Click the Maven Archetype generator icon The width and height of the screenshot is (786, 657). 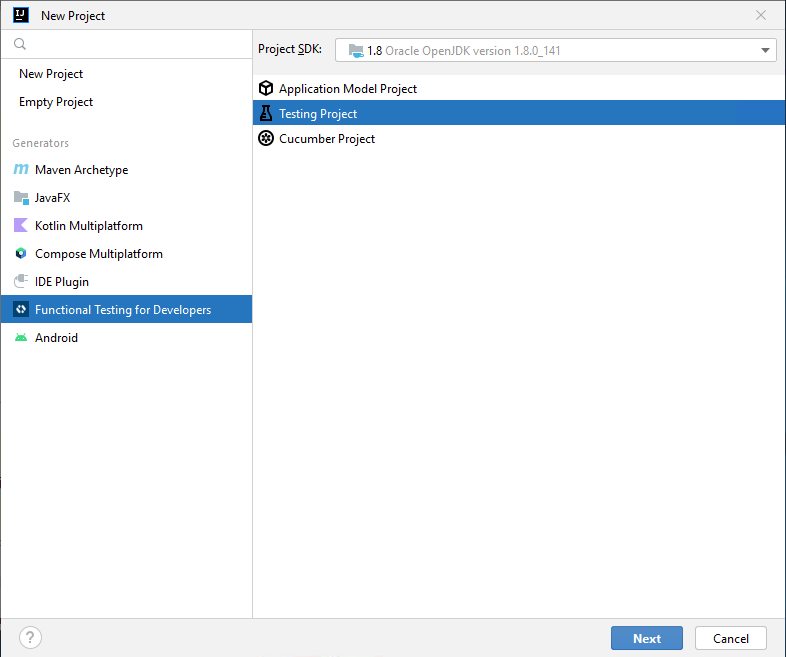[21, 170]
